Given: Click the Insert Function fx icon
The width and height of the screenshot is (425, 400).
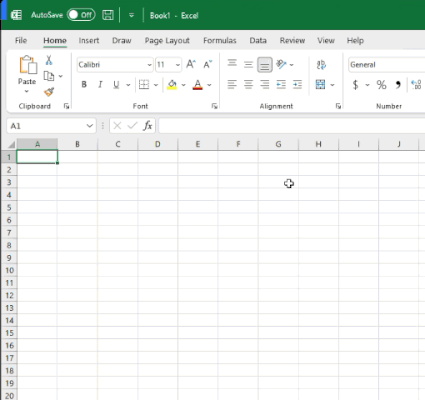Looking at the screenshot, I should [148, 126].
